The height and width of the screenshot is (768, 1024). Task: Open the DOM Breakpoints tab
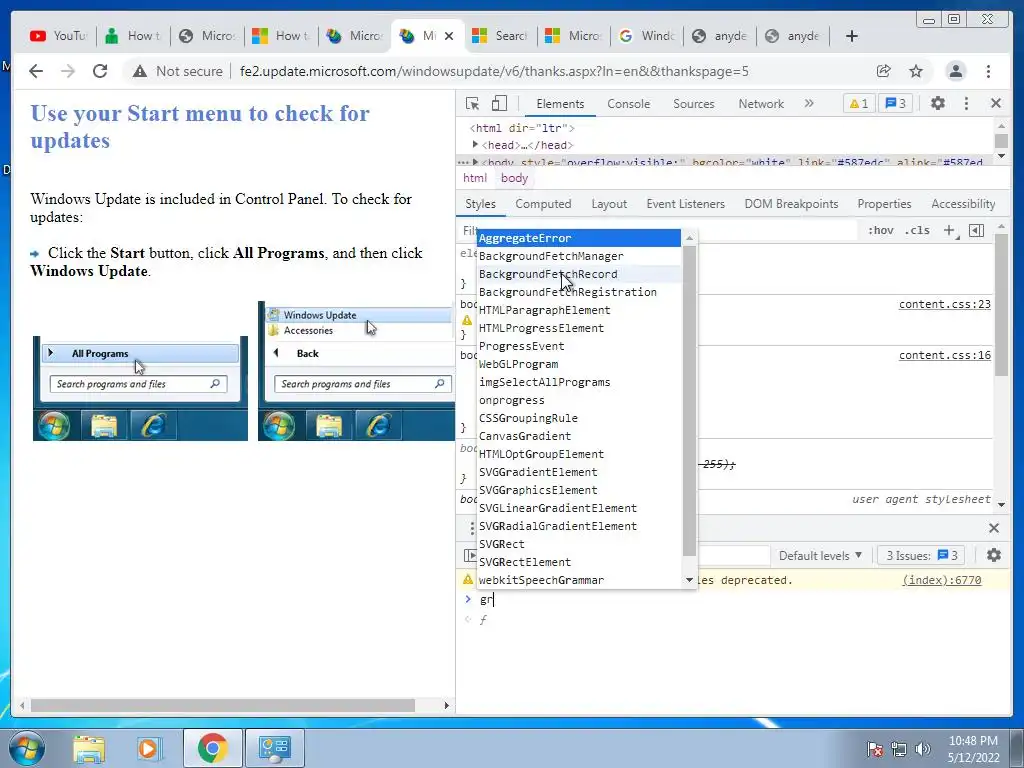click(x=791, y=204)
